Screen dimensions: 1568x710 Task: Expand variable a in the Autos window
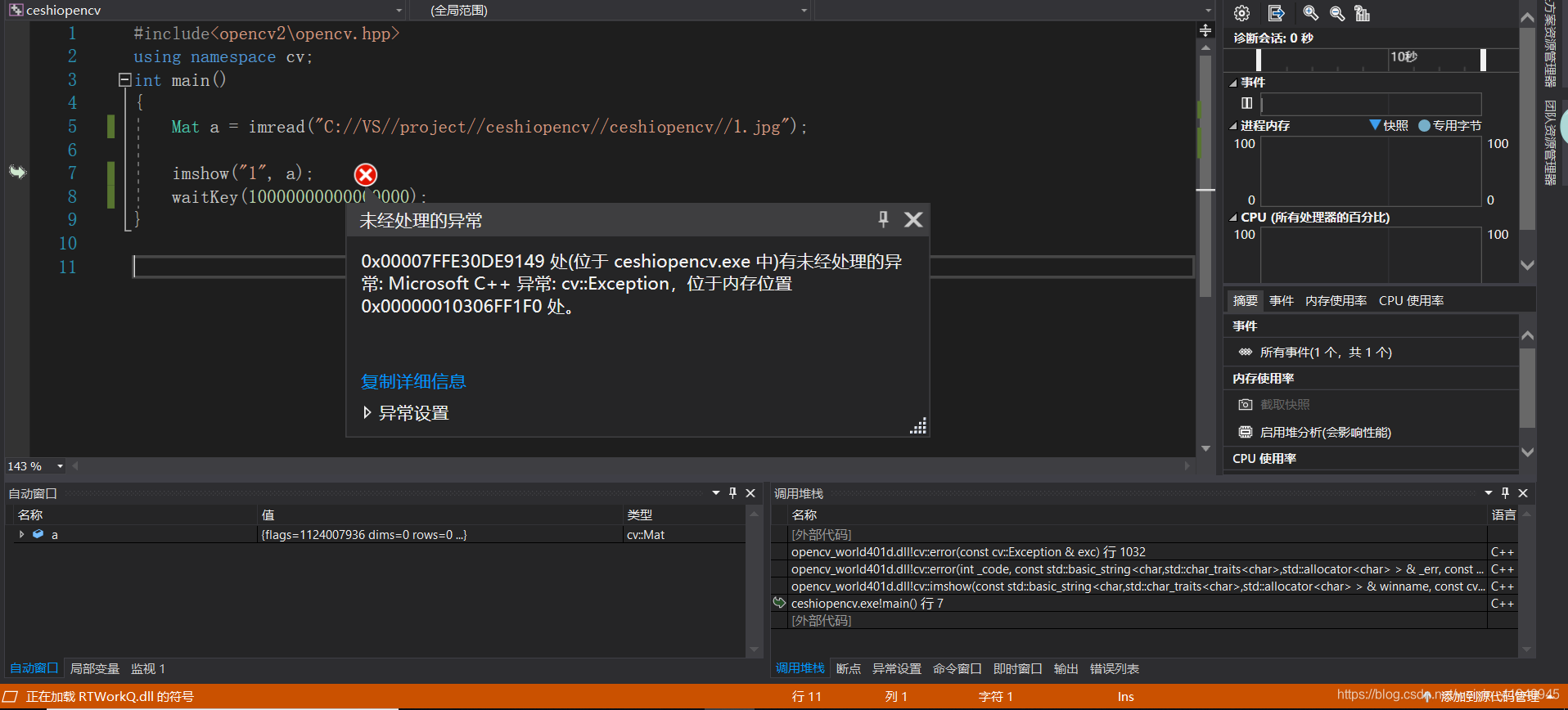point(21,534)
